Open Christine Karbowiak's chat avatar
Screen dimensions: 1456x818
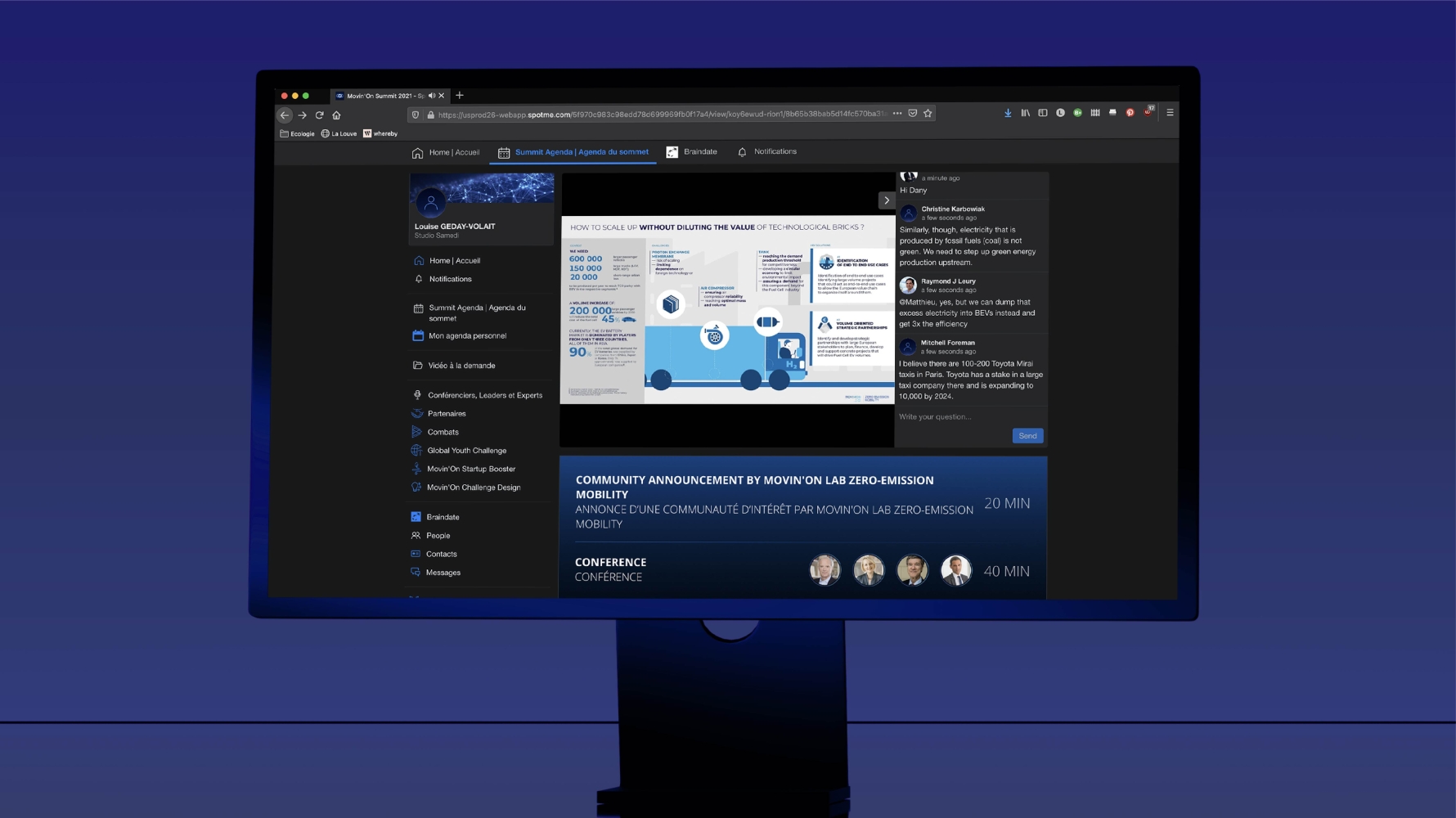(x=908, y=213)
